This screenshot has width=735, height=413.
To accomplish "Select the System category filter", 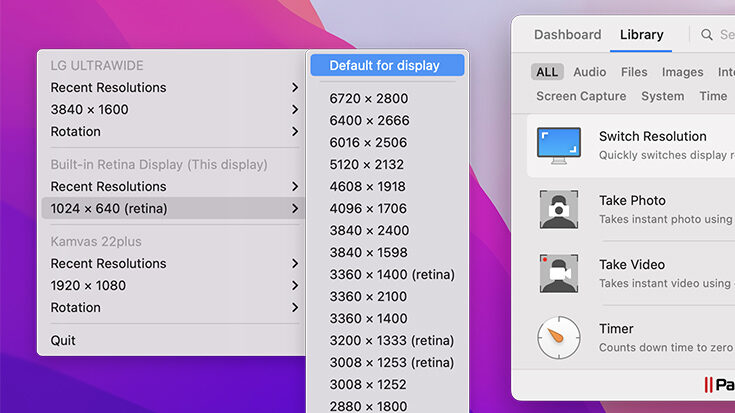I will pyautogui.click(x=662, y=96).
